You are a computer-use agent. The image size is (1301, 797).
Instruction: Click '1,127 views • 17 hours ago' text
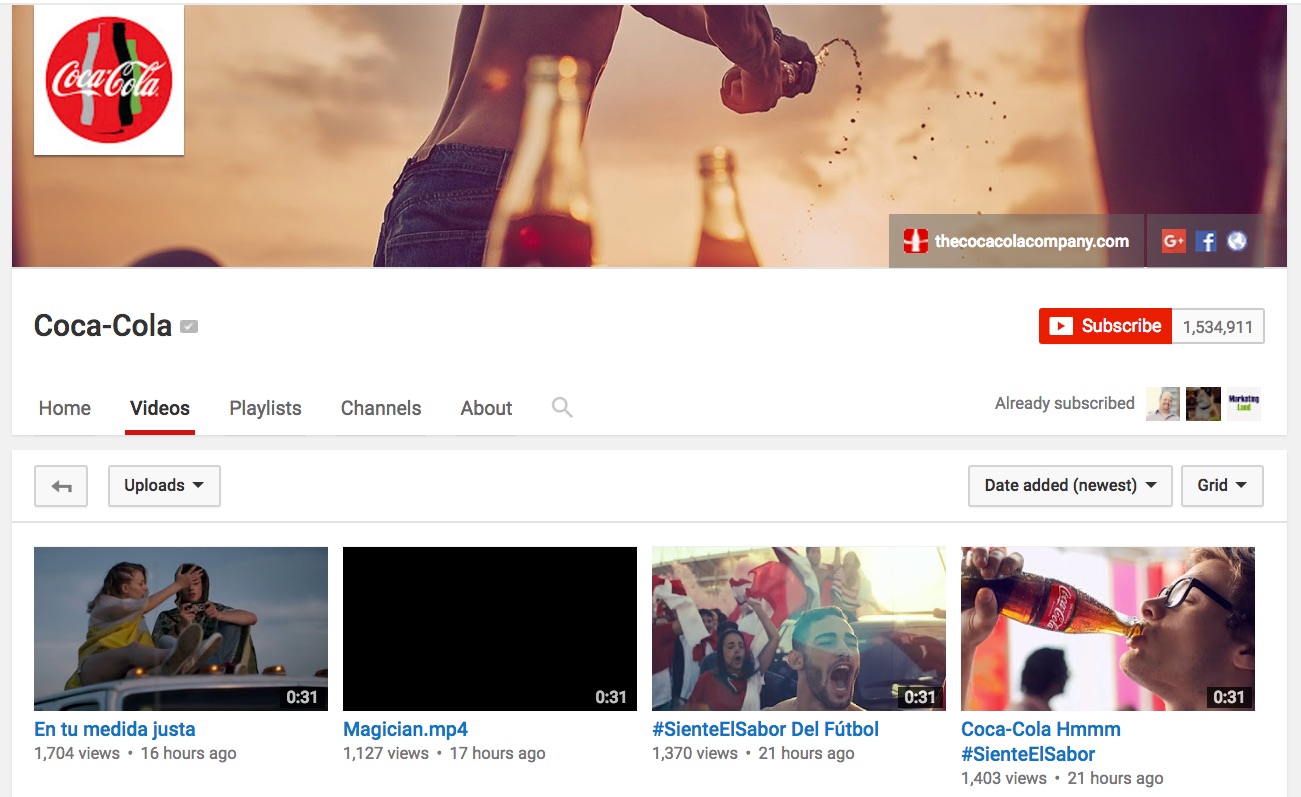coord(444,753)
